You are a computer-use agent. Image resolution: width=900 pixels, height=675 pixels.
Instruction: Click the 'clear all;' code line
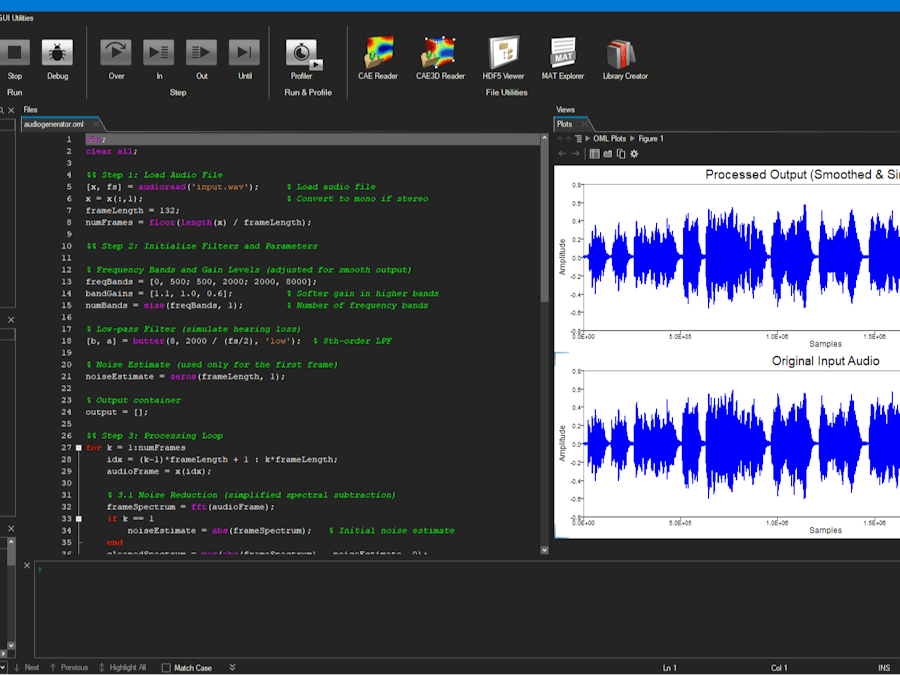(111, 152)
